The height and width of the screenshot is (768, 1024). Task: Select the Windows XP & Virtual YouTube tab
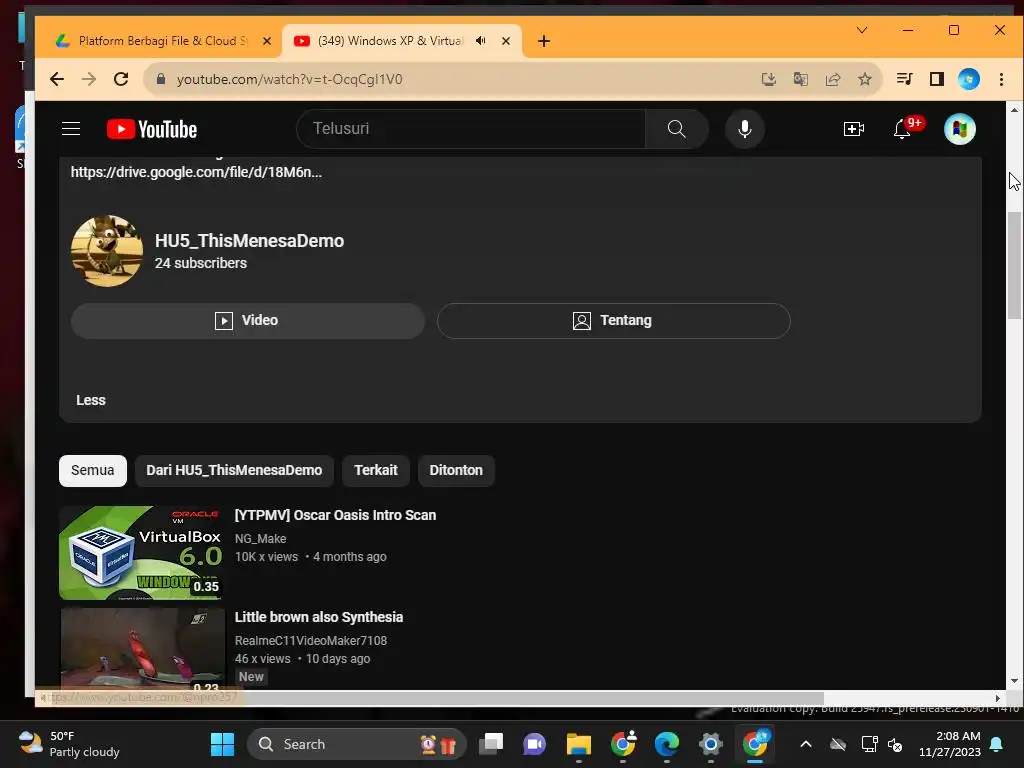[402, 40]
